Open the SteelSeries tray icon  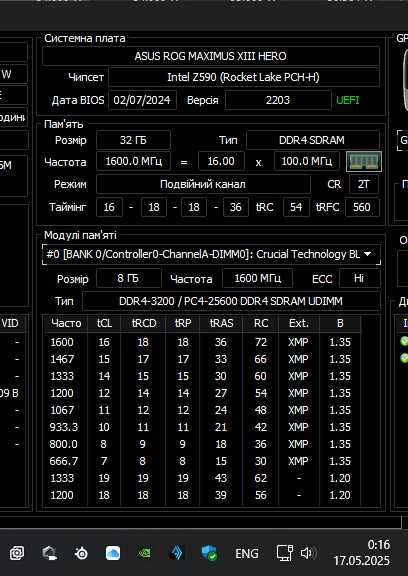click(x=81, y=553)
